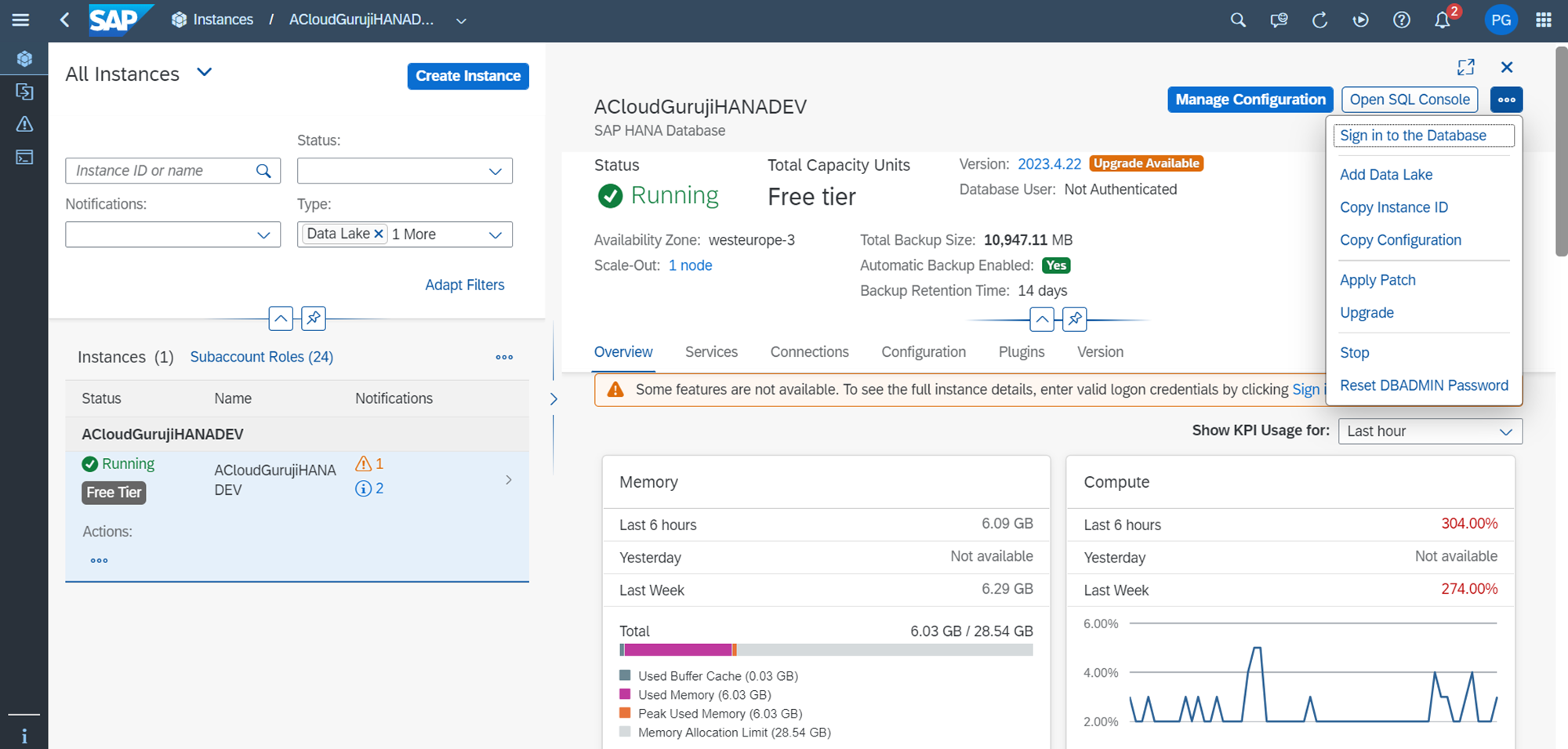1568x749 pixels.
Task: Open the hamburger navigation menu
Action: tap(20, 20)
